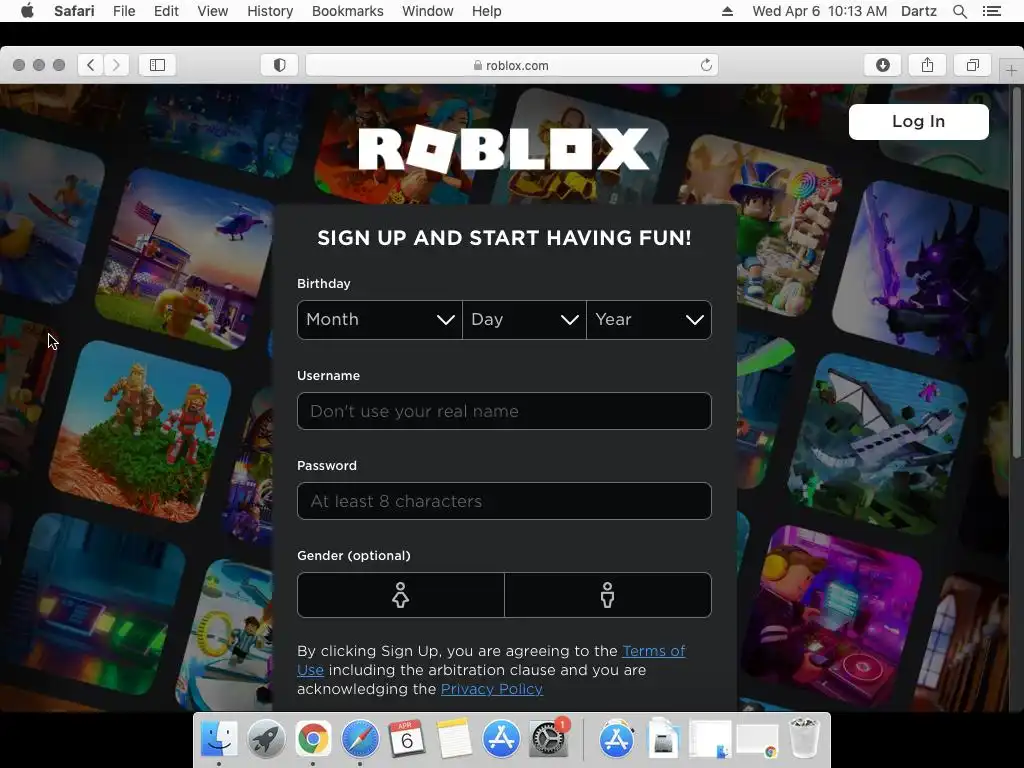
Task: Open the Bookmarks menu
Action: point(347,11)
